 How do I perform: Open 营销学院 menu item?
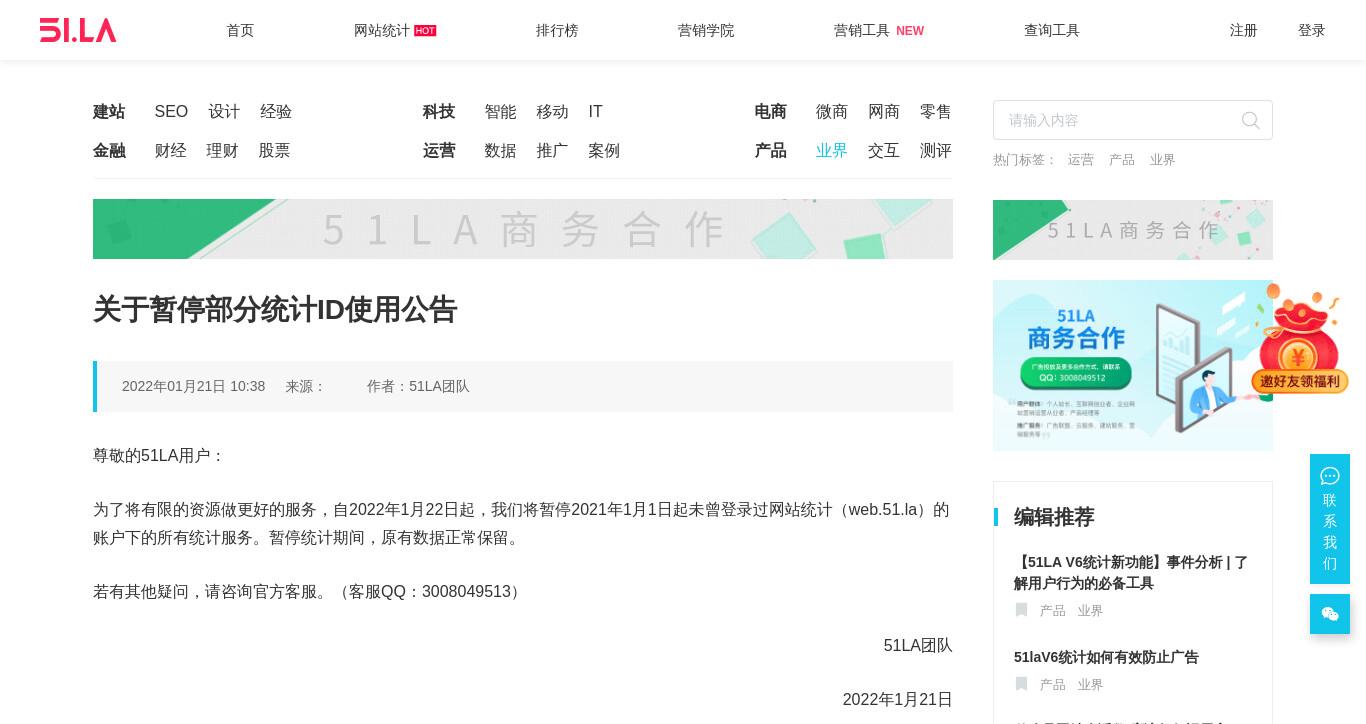coord(706,30)
